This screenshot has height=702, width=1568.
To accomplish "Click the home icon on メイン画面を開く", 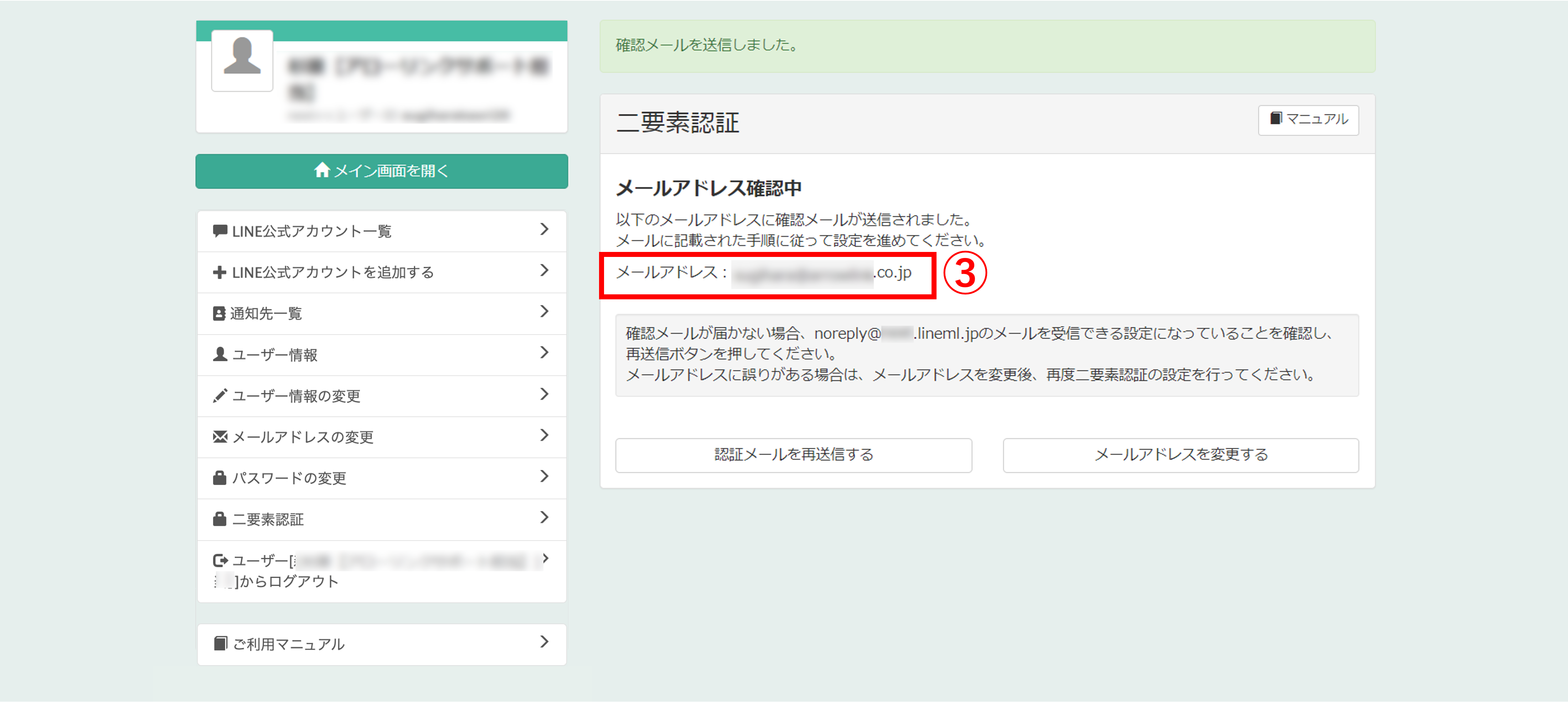I will tap(321, 170).
